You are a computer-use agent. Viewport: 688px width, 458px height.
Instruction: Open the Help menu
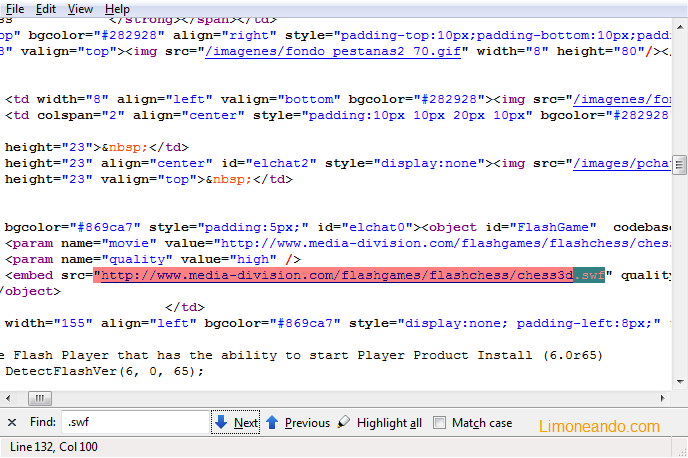(x=117, y=9)
